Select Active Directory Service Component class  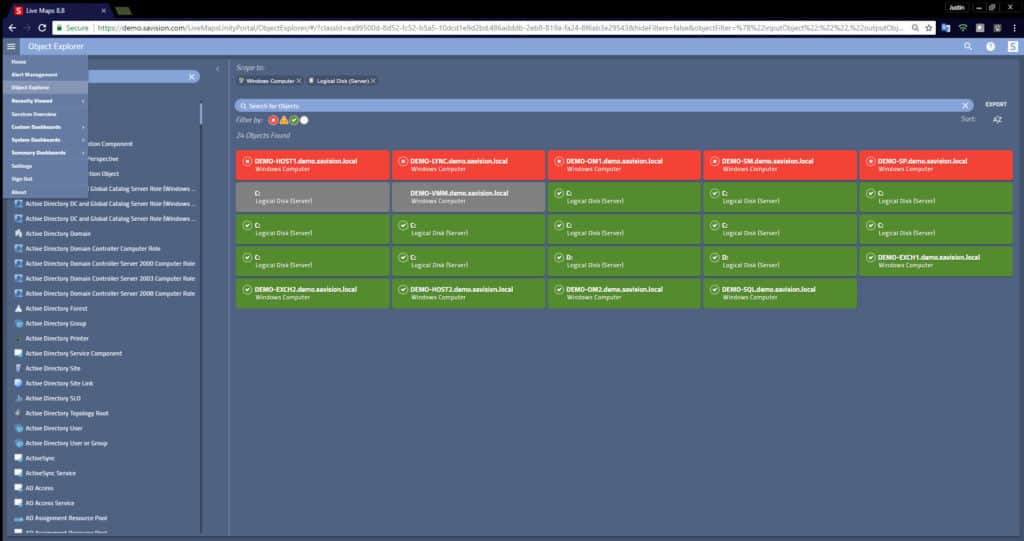pyautogui.click(x=74, y=353)
